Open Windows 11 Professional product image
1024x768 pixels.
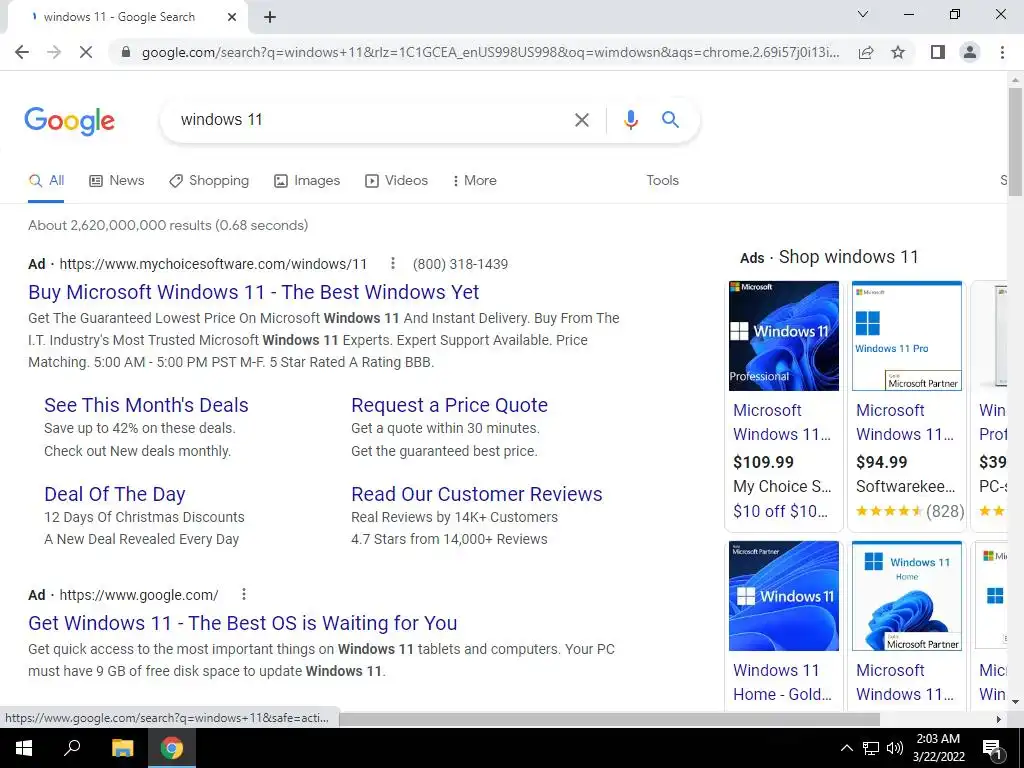point(784,336)
